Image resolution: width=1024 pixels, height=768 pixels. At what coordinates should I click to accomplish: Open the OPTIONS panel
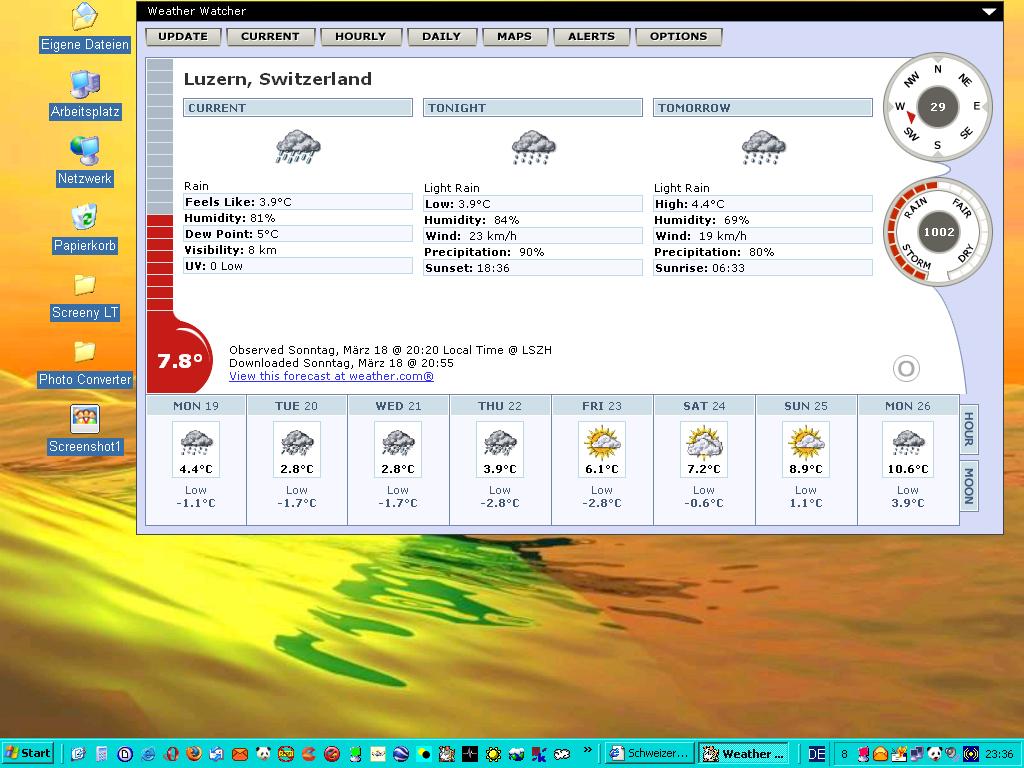(x=678, y=37)
